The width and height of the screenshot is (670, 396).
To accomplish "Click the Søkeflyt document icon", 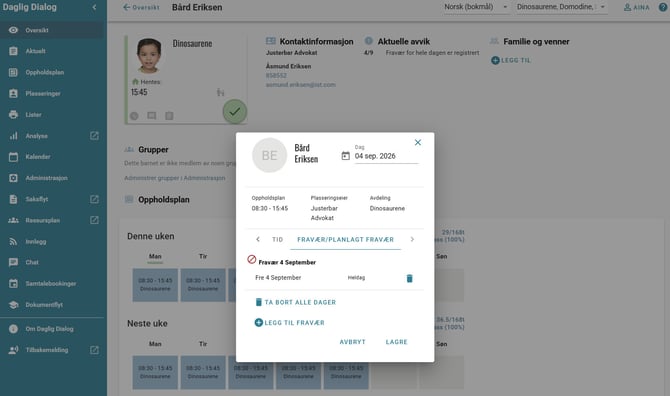I will (13, 199).
